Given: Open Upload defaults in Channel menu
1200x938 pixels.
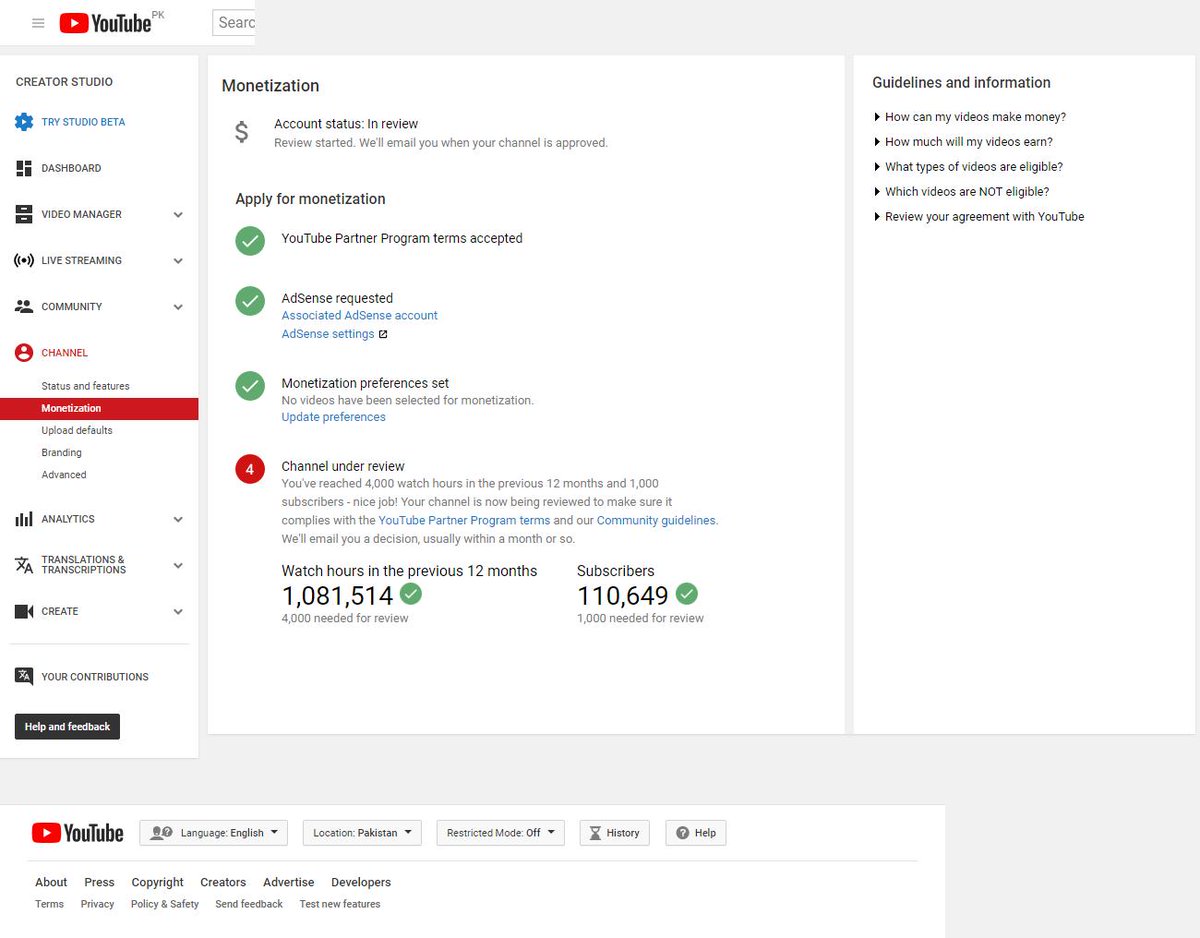Looking at the screenshot, I should click(x=77, y=430).
